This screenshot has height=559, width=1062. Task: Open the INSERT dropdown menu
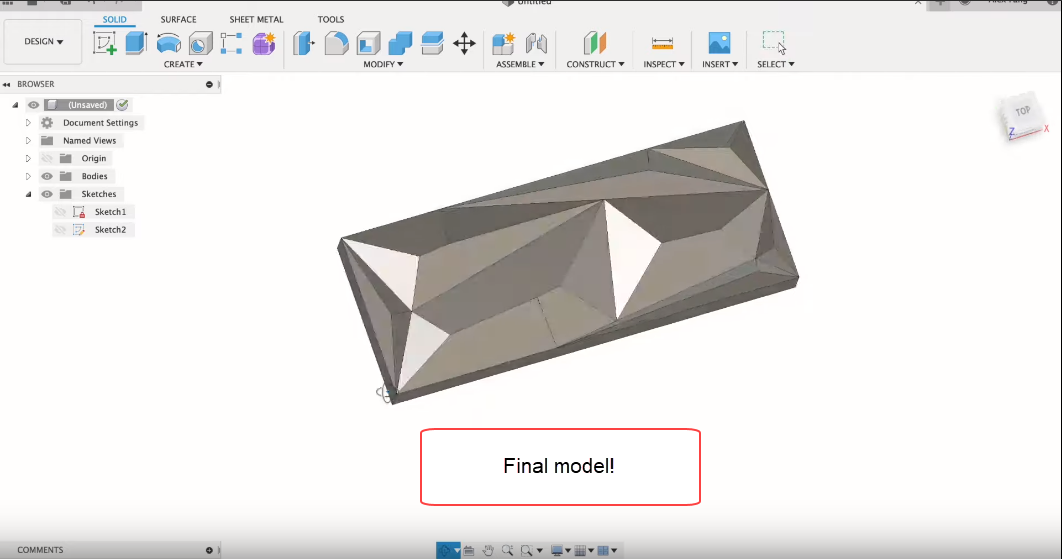pos(720,64)
